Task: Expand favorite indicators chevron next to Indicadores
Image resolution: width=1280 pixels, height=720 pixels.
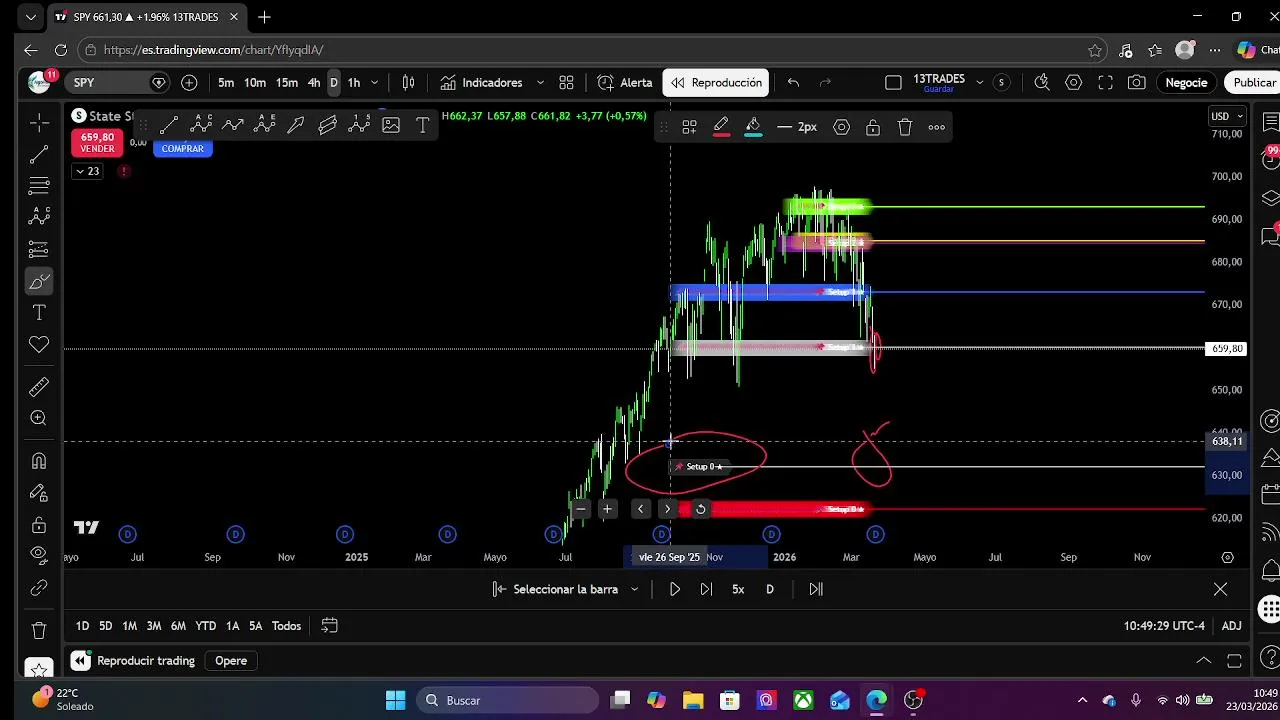Action: tap(540, 83)
